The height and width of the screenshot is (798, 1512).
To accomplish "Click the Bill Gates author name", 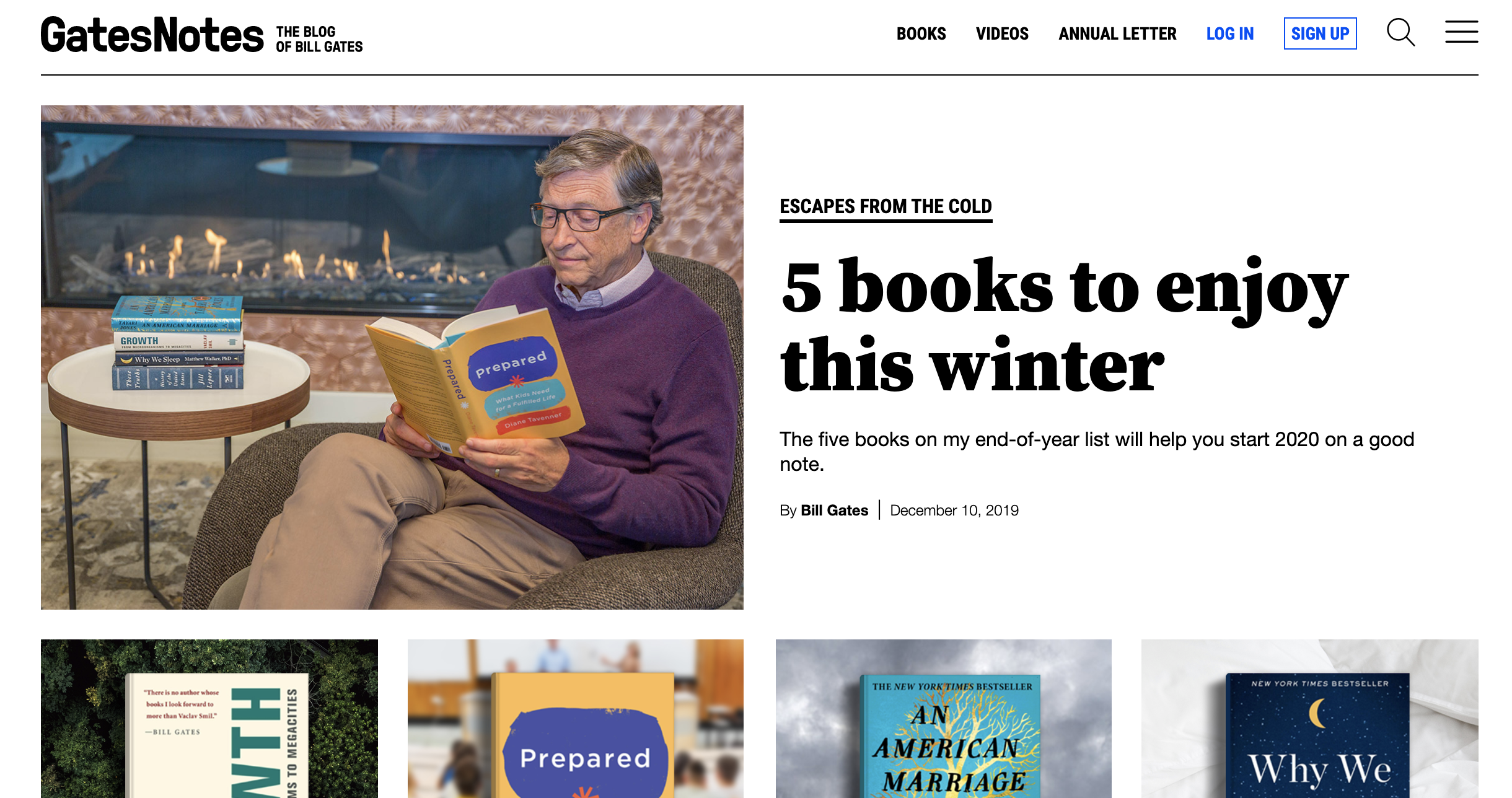I will (834, 511).
